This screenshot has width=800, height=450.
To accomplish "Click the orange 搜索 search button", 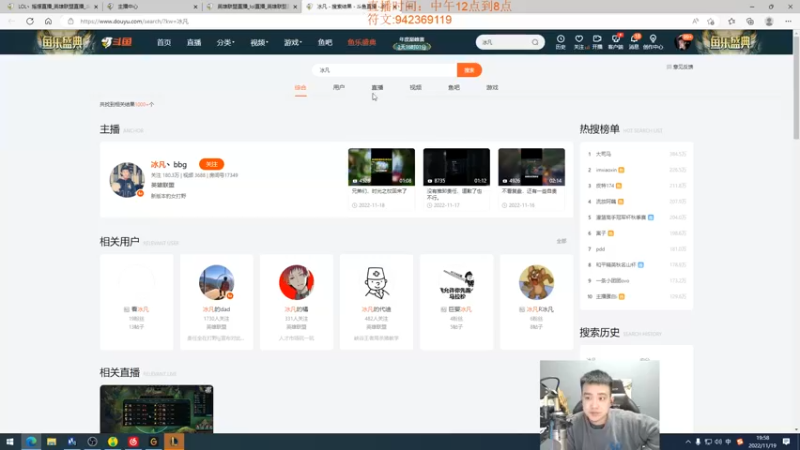I will click(x=469, y=70).
